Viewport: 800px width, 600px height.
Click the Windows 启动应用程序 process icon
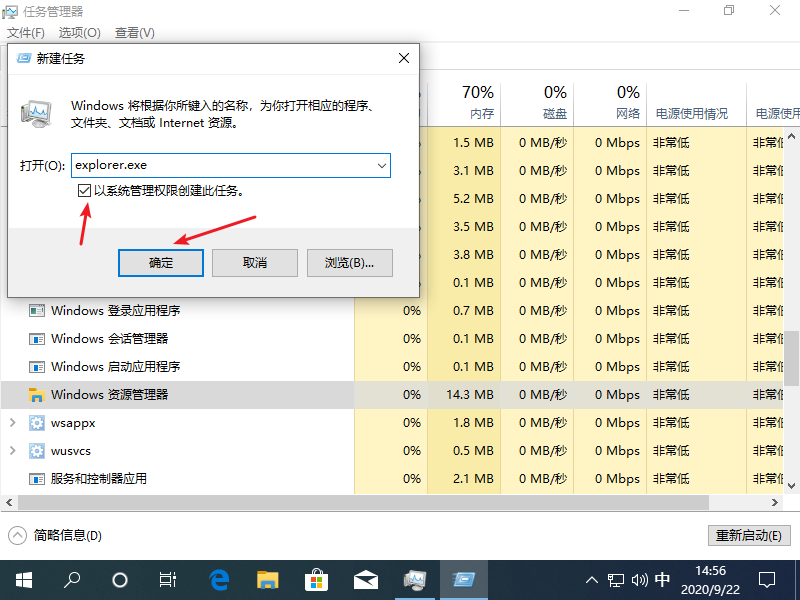coord(38,366)
